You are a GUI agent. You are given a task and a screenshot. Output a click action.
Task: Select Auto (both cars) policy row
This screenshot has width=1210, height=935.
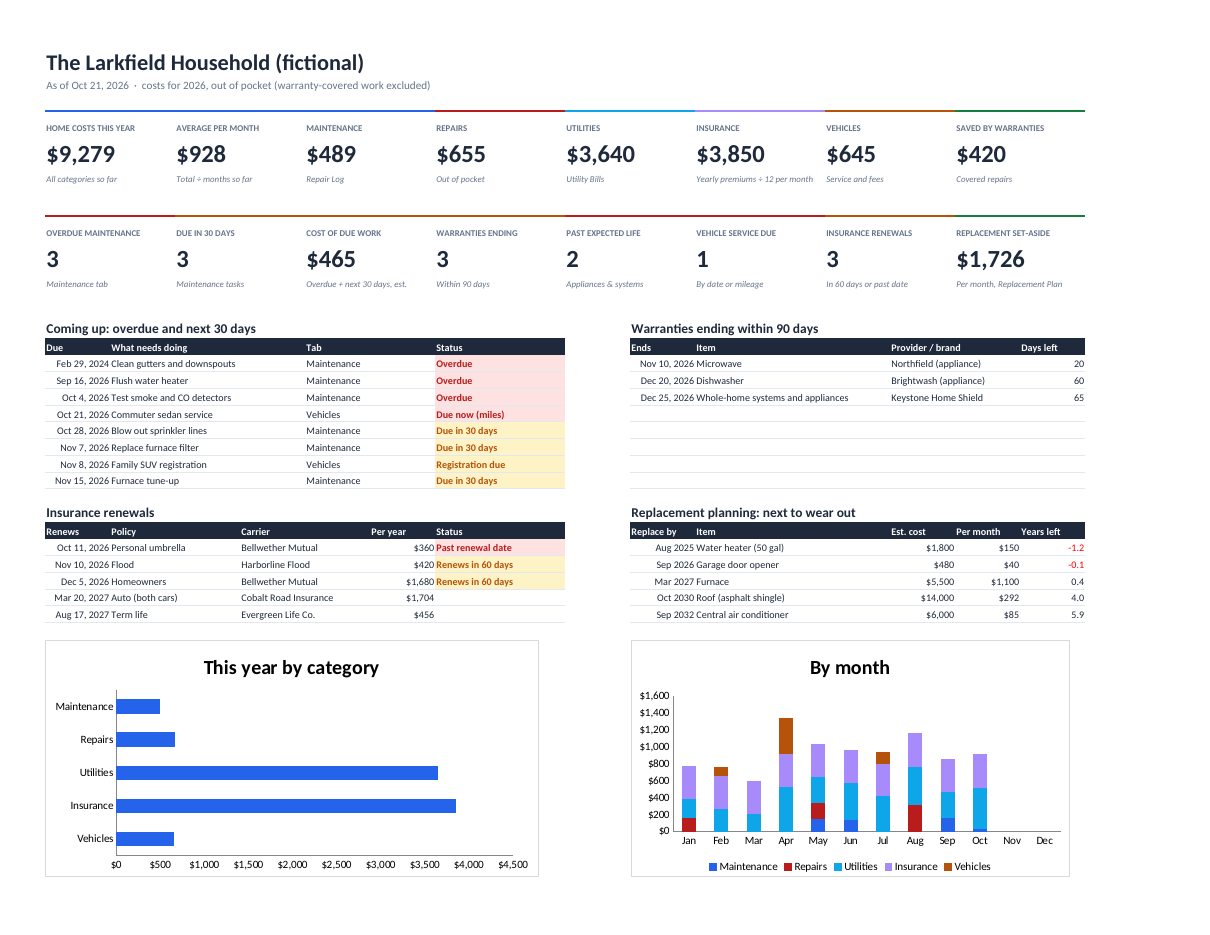305,598
